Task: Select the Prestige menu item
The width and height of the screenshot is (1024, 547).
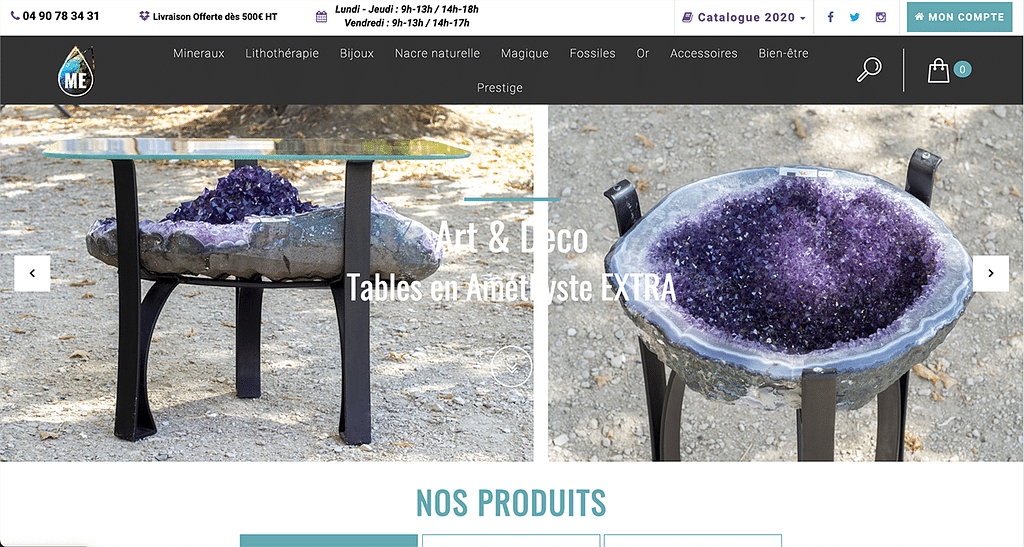Action: coord(500,87)
